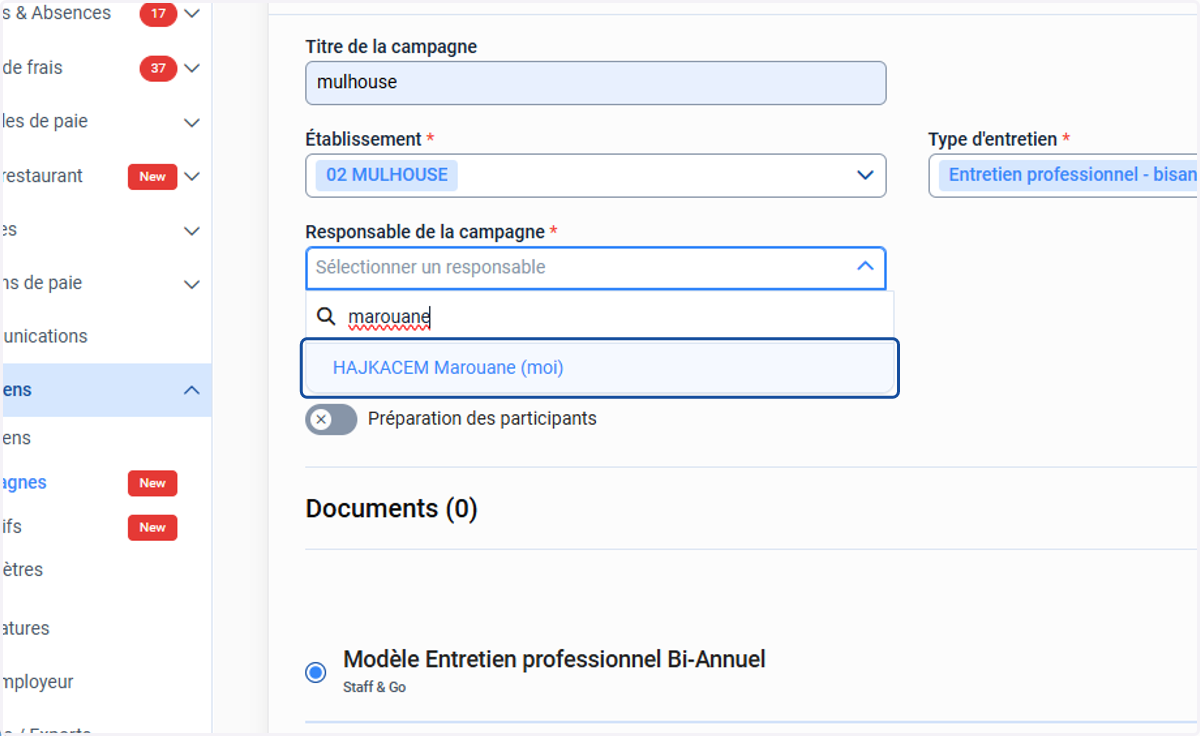Expand the ns de paie sidebar chevron

tap(192, 284)
